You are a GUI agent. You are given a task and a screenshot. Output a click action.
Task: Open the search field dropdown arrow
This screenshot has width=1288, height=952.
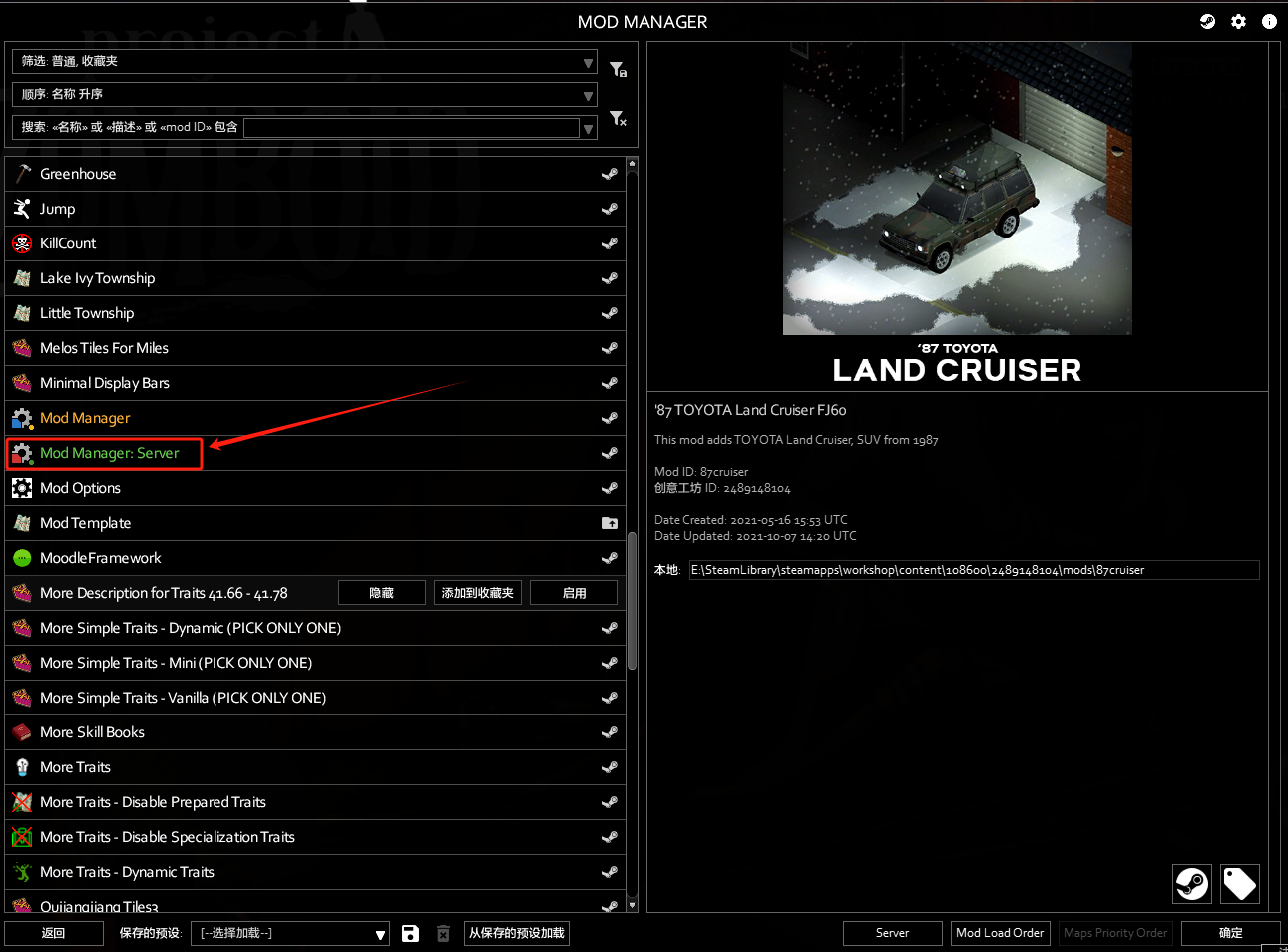click(x=589, y=128)
